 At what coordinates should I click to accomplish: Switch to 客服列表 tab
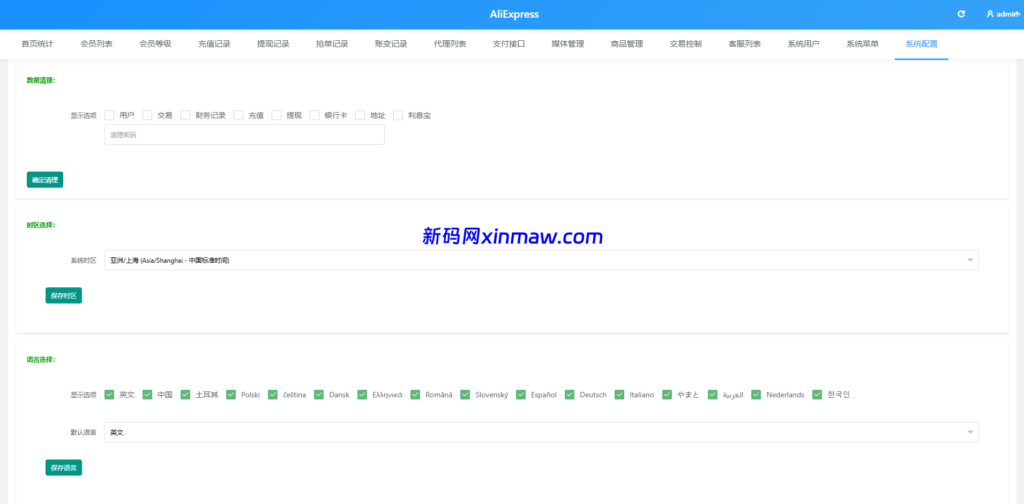[744, 44]
